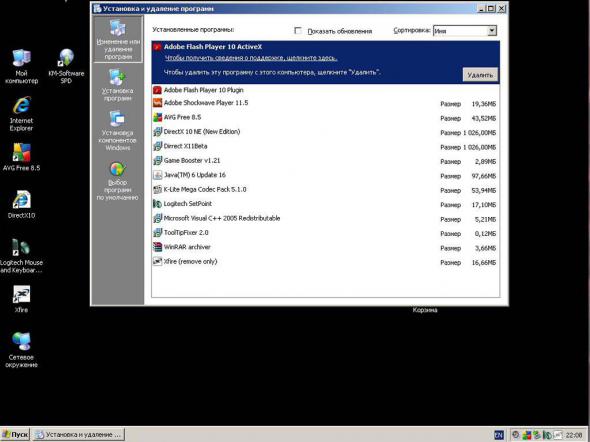
Task: Click AVG tray icon in taskbar
Action: pyautogui.click(x=526, y=435)
